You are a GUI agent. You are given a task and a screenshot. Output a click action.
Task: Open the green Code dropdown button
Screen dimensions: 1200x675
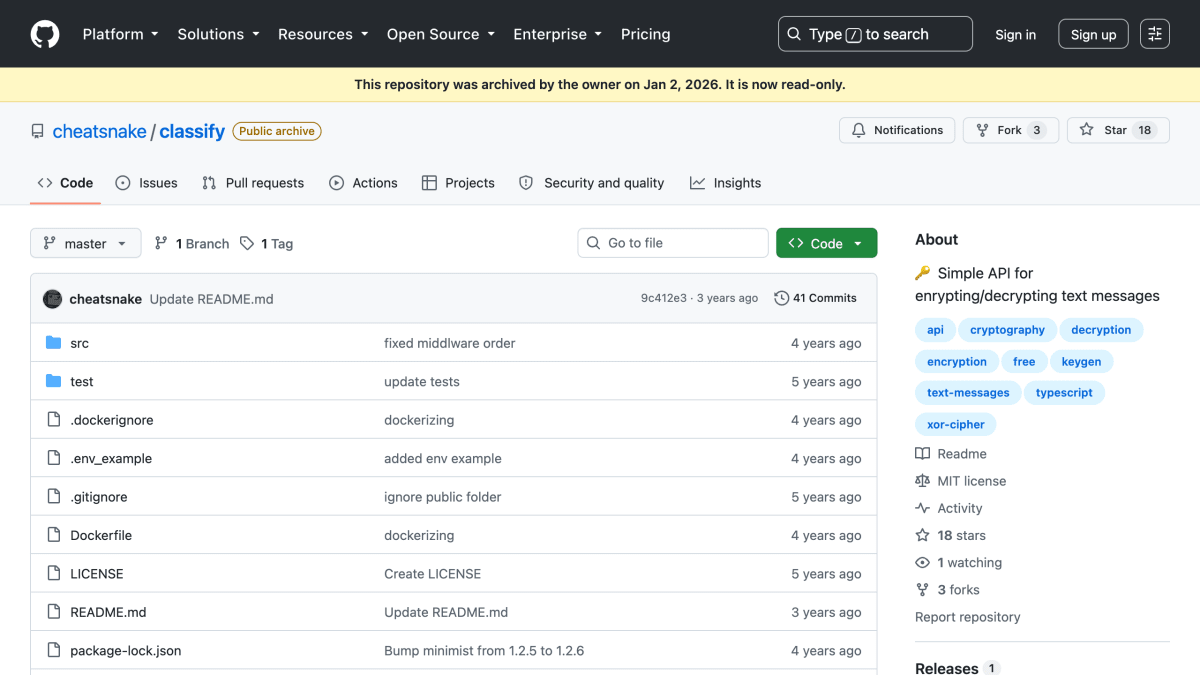point(826,243)
